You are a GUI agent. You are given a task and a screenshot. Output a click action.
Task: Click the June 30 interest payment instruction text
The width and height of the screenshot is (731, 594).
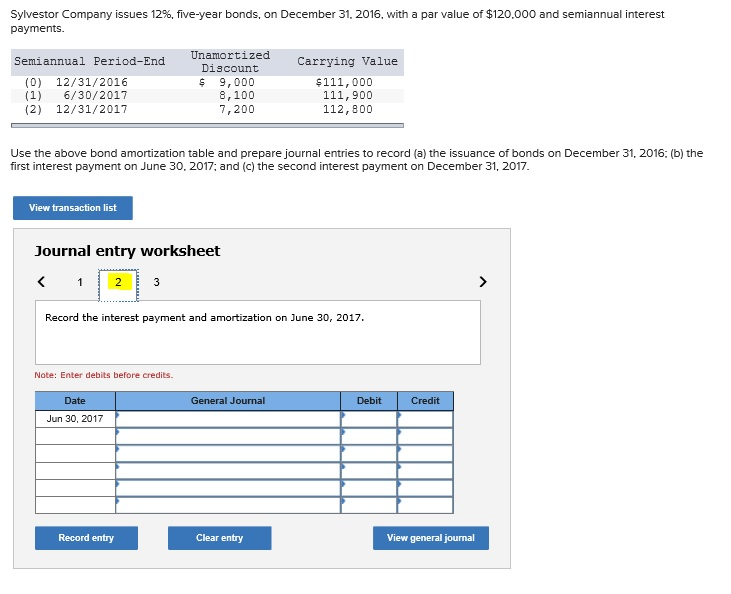(205, 318)
